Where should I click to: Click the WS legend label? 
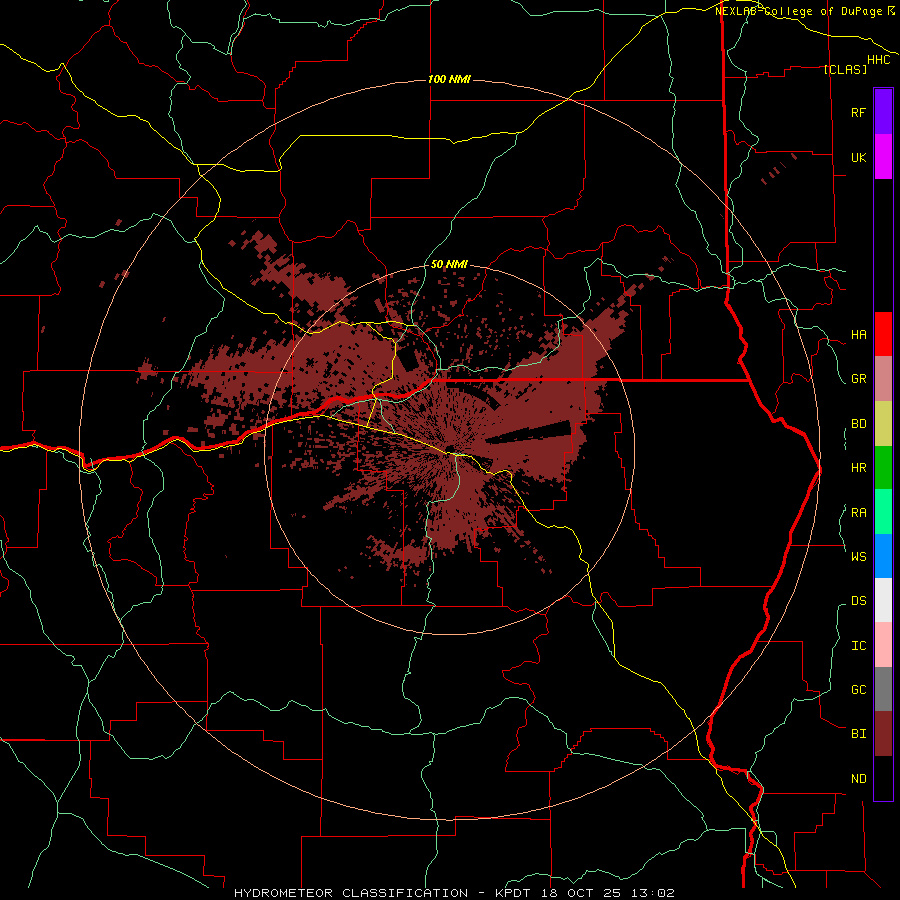tap(858, 557)
